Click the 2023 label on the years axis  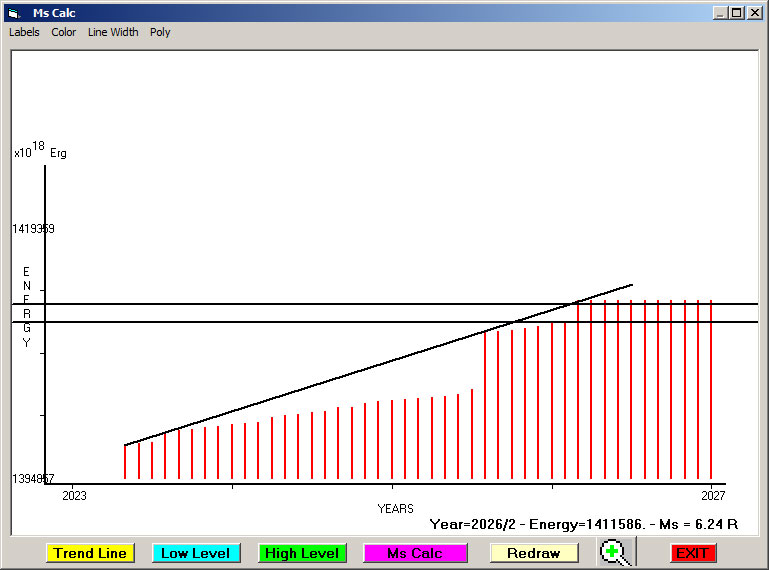(x=75, y=495)
